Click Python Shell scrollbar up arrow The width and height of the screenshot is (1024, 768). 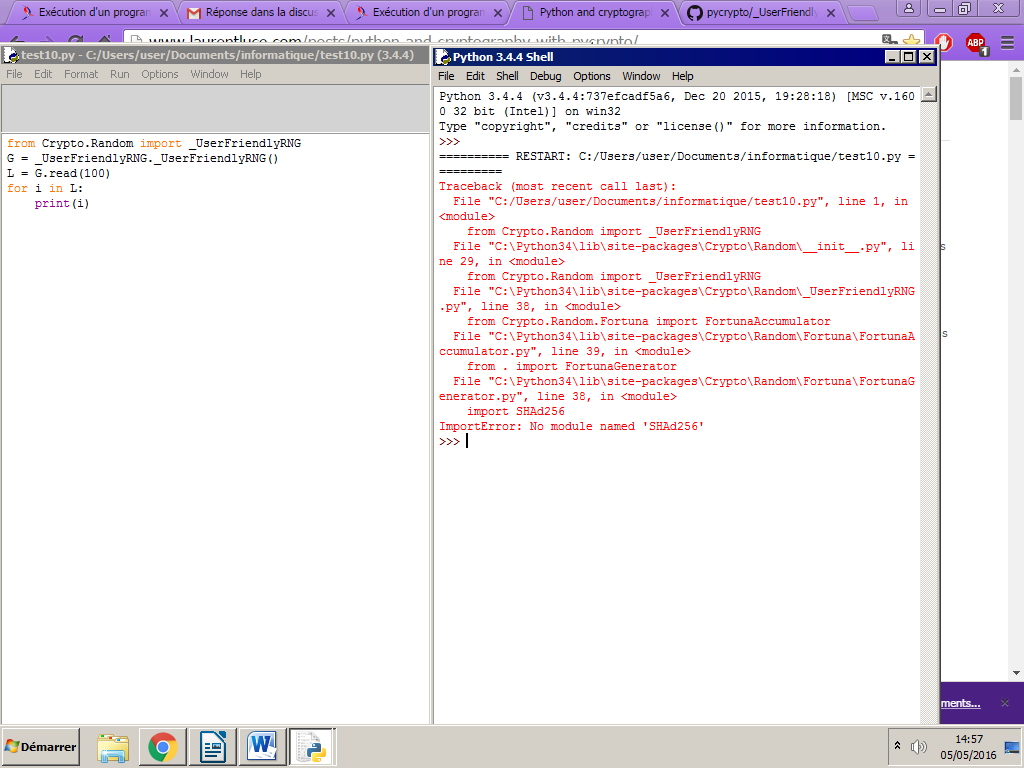(929, 95)
